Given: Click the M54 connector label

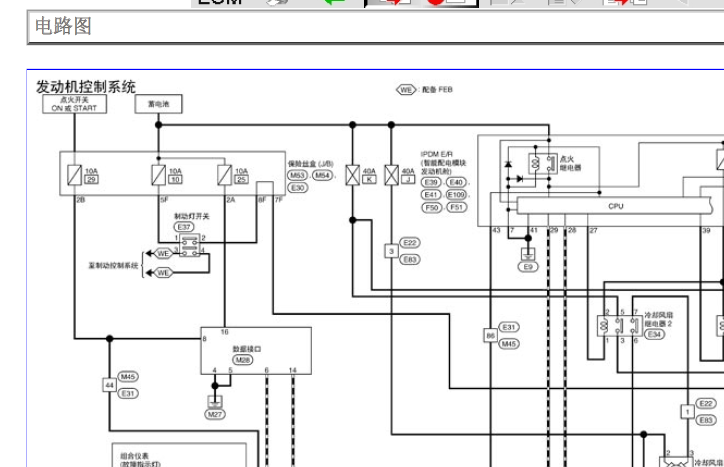Looking at the screenshot, I should 322,175.
